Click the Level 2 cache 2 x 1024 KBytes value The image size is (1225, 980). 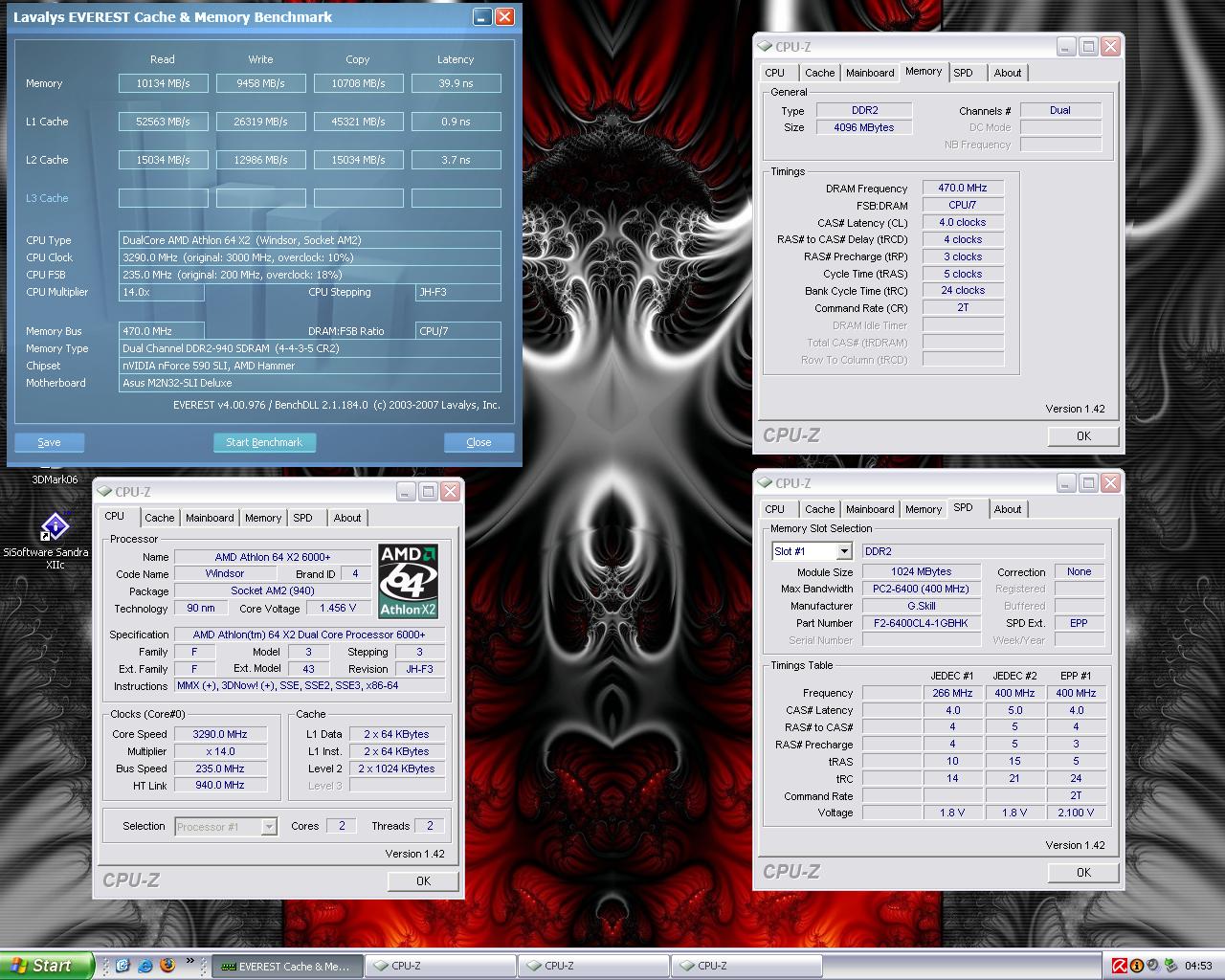[397, 768]
